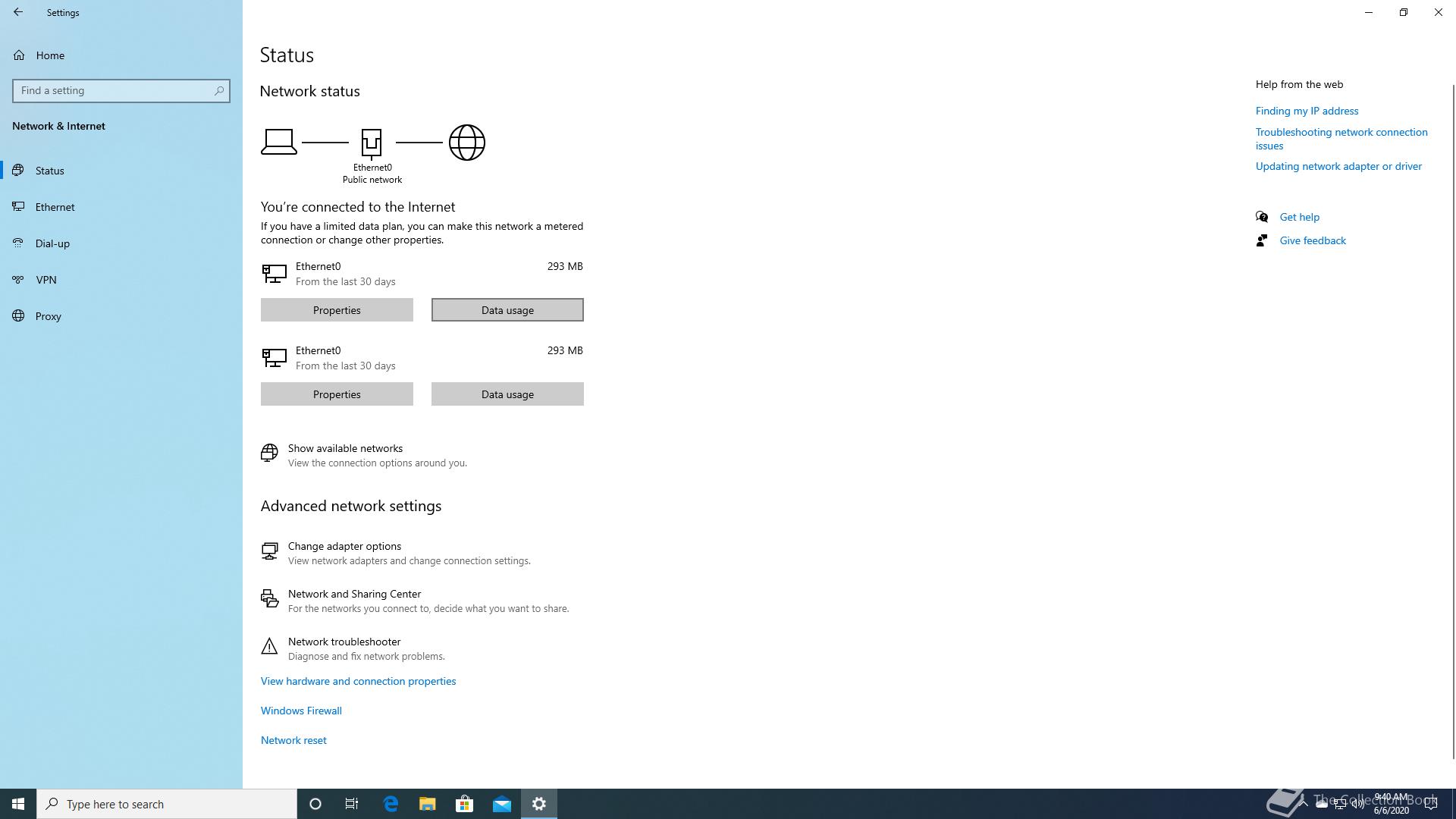This screenshot has width=1456, height=819.
Task: Click the Give feedback person icon
Action: coord(1262,240)
